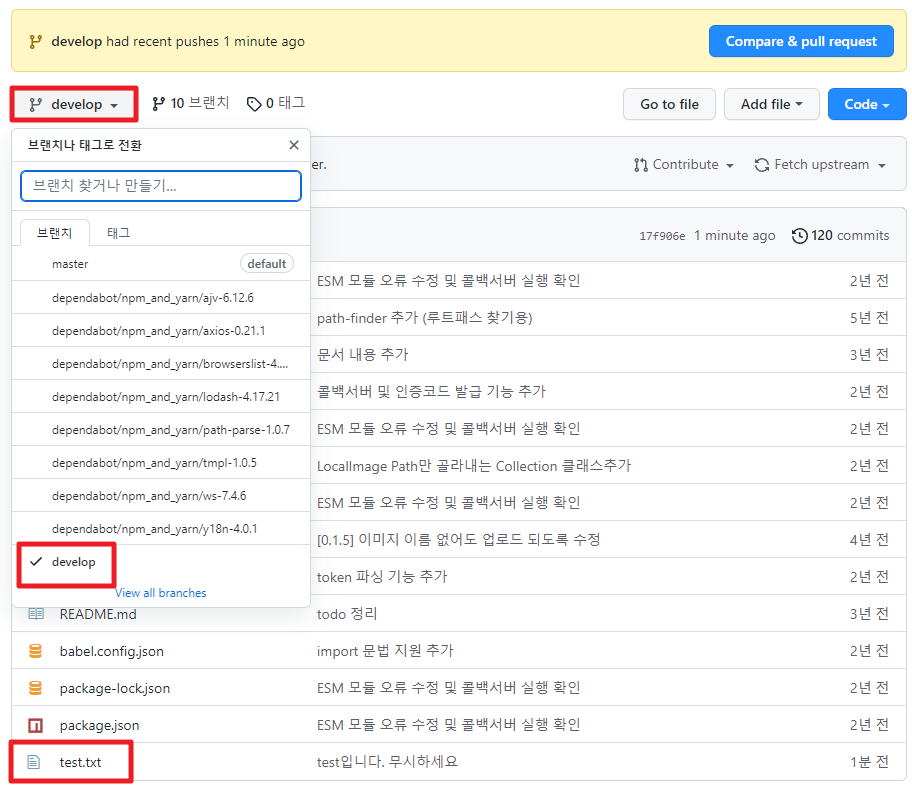Open package-lock.json file
912x787 pixels.
[x=115, y=689]
